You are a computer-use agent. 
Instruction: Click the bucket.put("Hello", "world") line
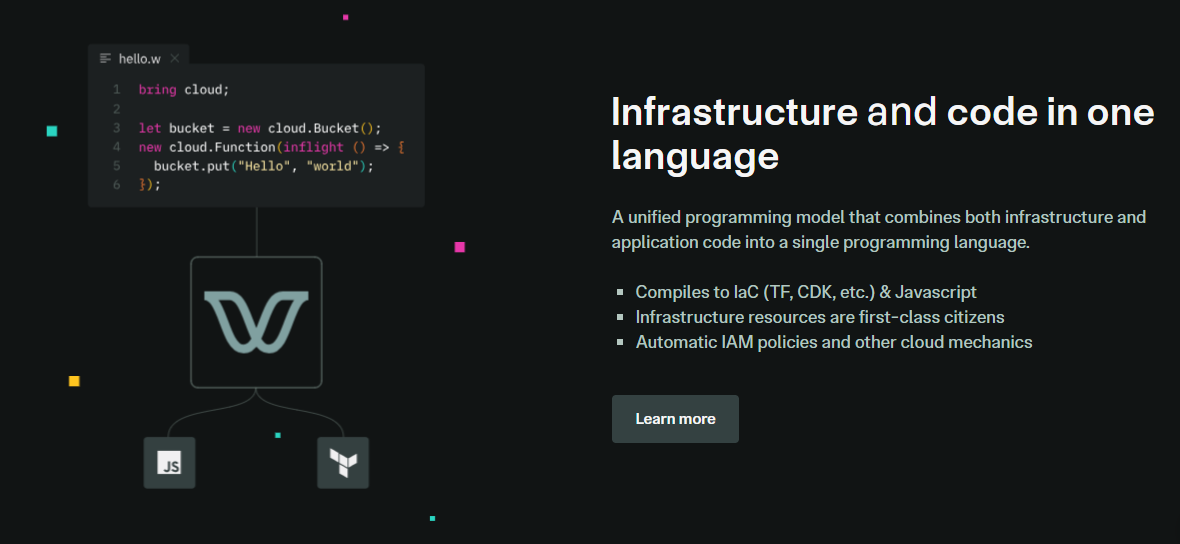263,166
